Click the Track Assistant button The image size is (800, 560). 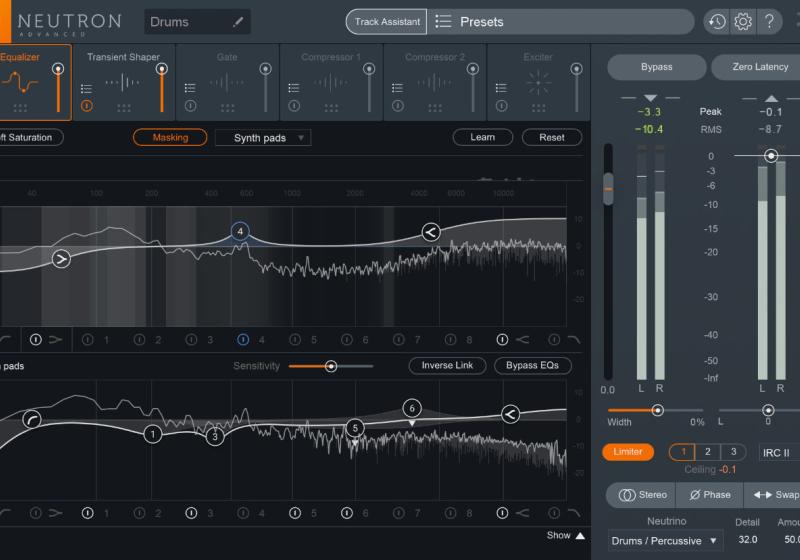tap(387, 22)
